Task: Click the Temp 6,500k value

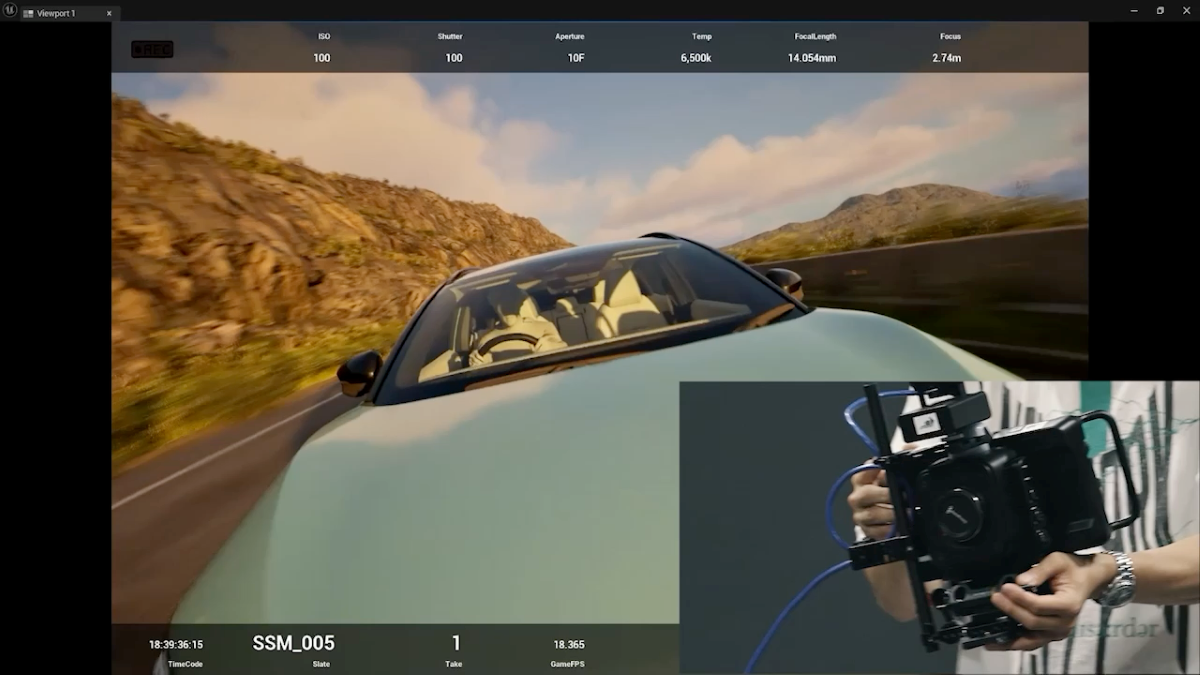Action: point(696,58)
